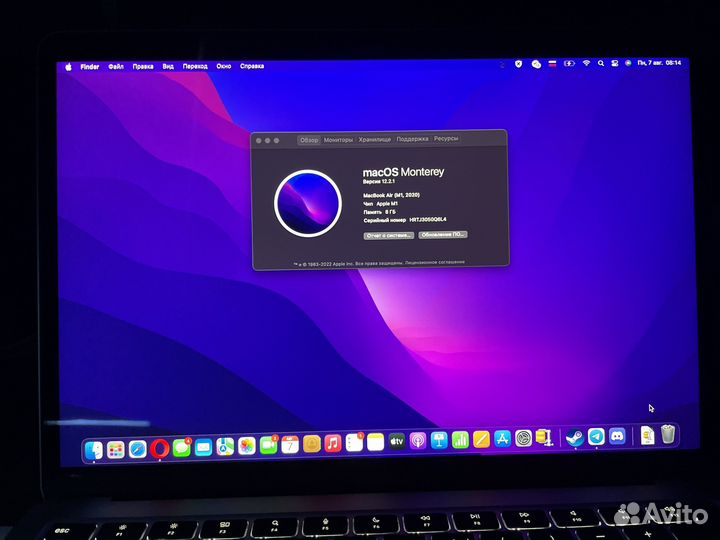
Task: Open the archive document icon beside Trash
Action: [x=647, y=435]
